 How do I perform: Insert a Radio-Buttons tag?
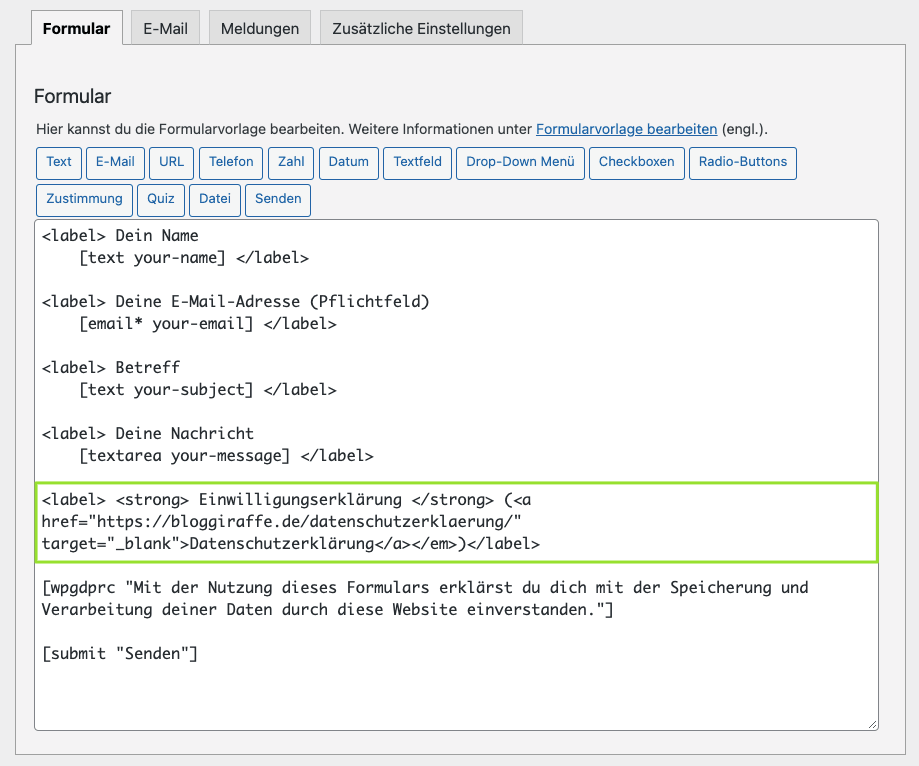(x=742, y=162)
